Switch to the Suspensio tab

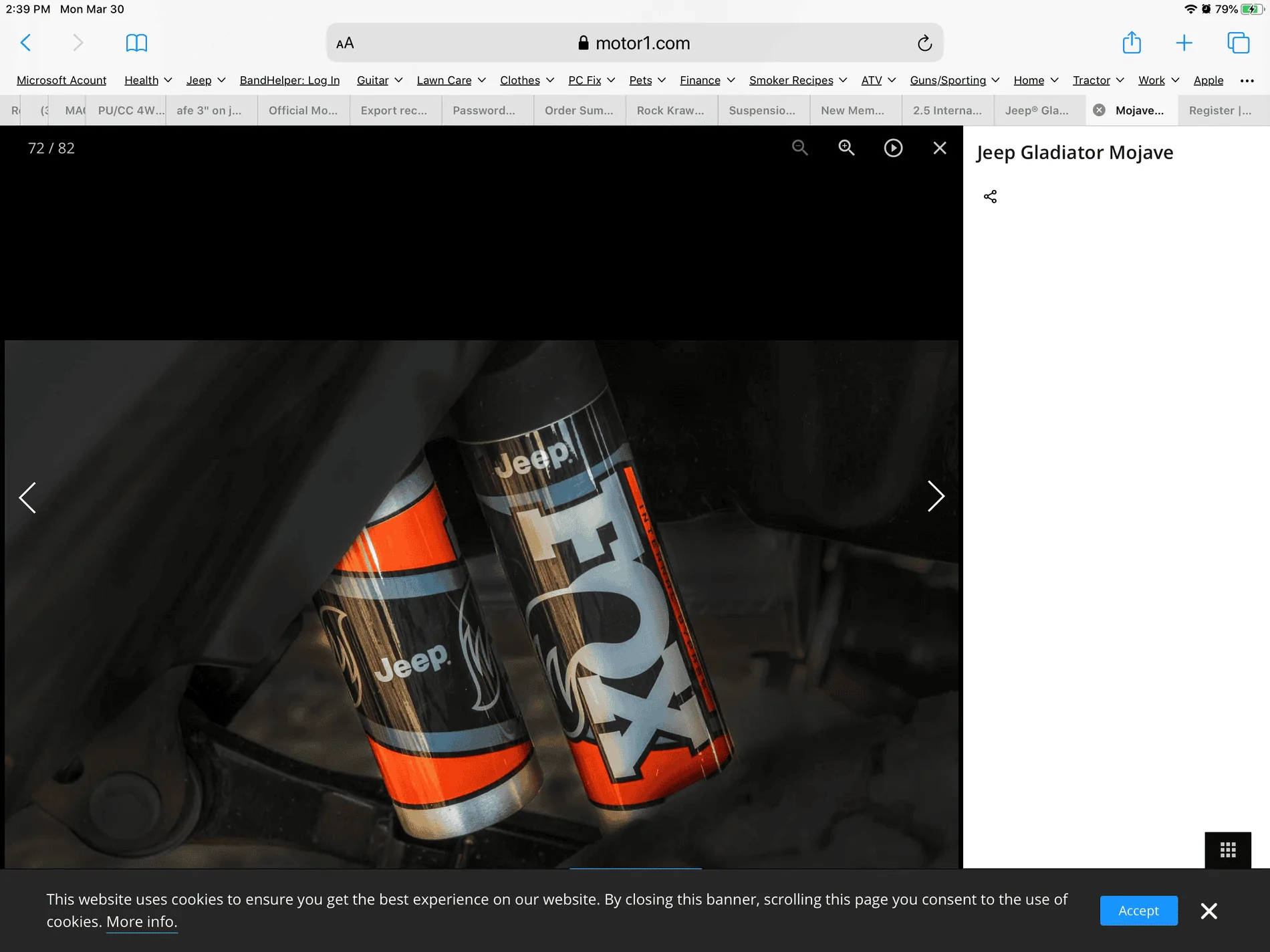coord(764,110)
